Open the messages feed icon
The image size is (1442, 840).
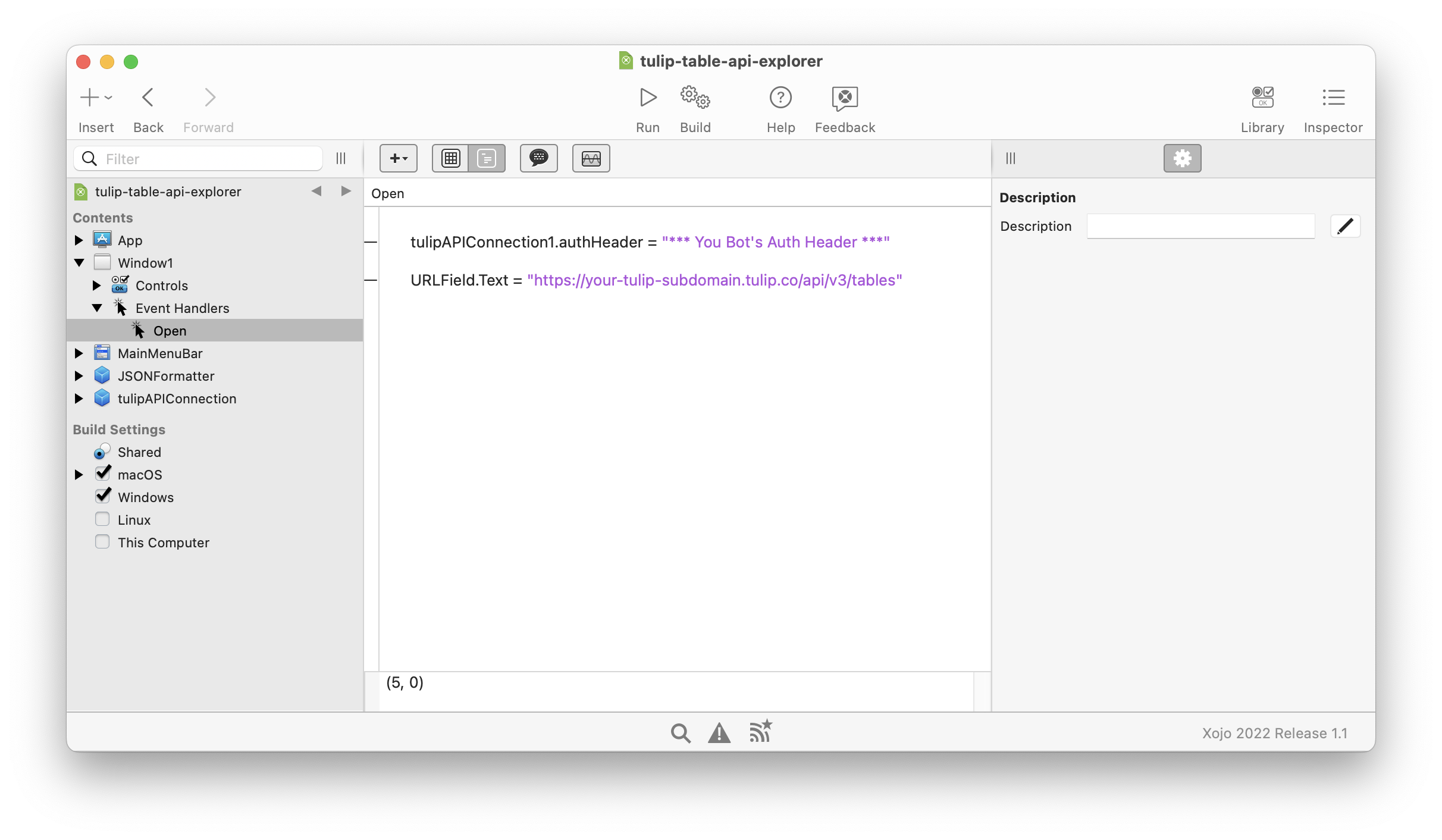[x=761, y=731]
